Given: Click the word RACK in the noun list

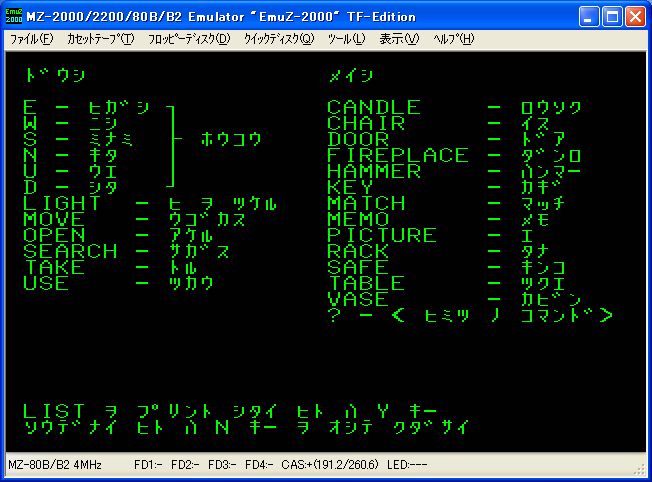Looking at the screenshot, I should (x=358, y=251).
